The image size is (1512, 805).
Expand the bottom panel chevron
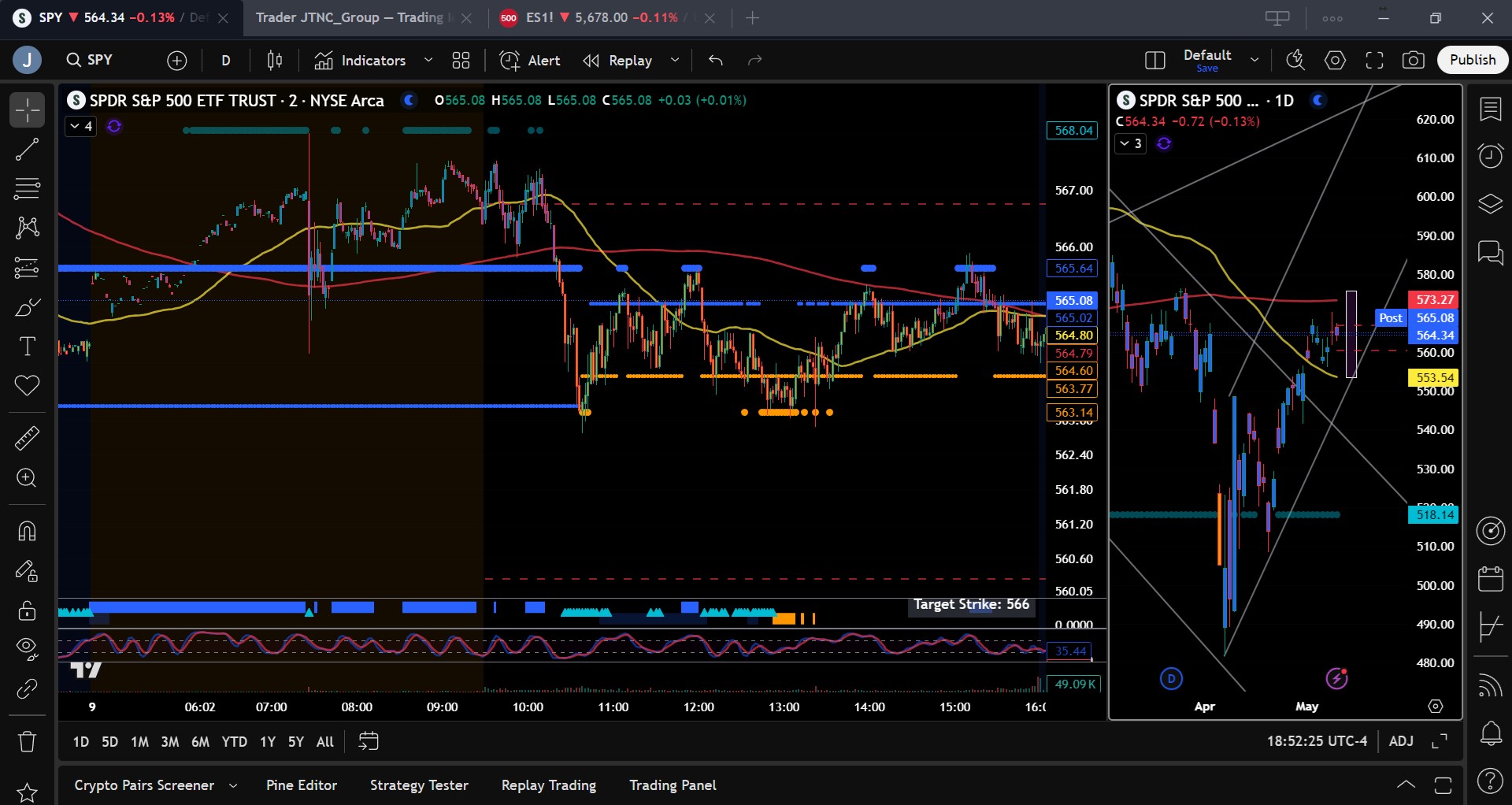click(x=1406, y=785)
